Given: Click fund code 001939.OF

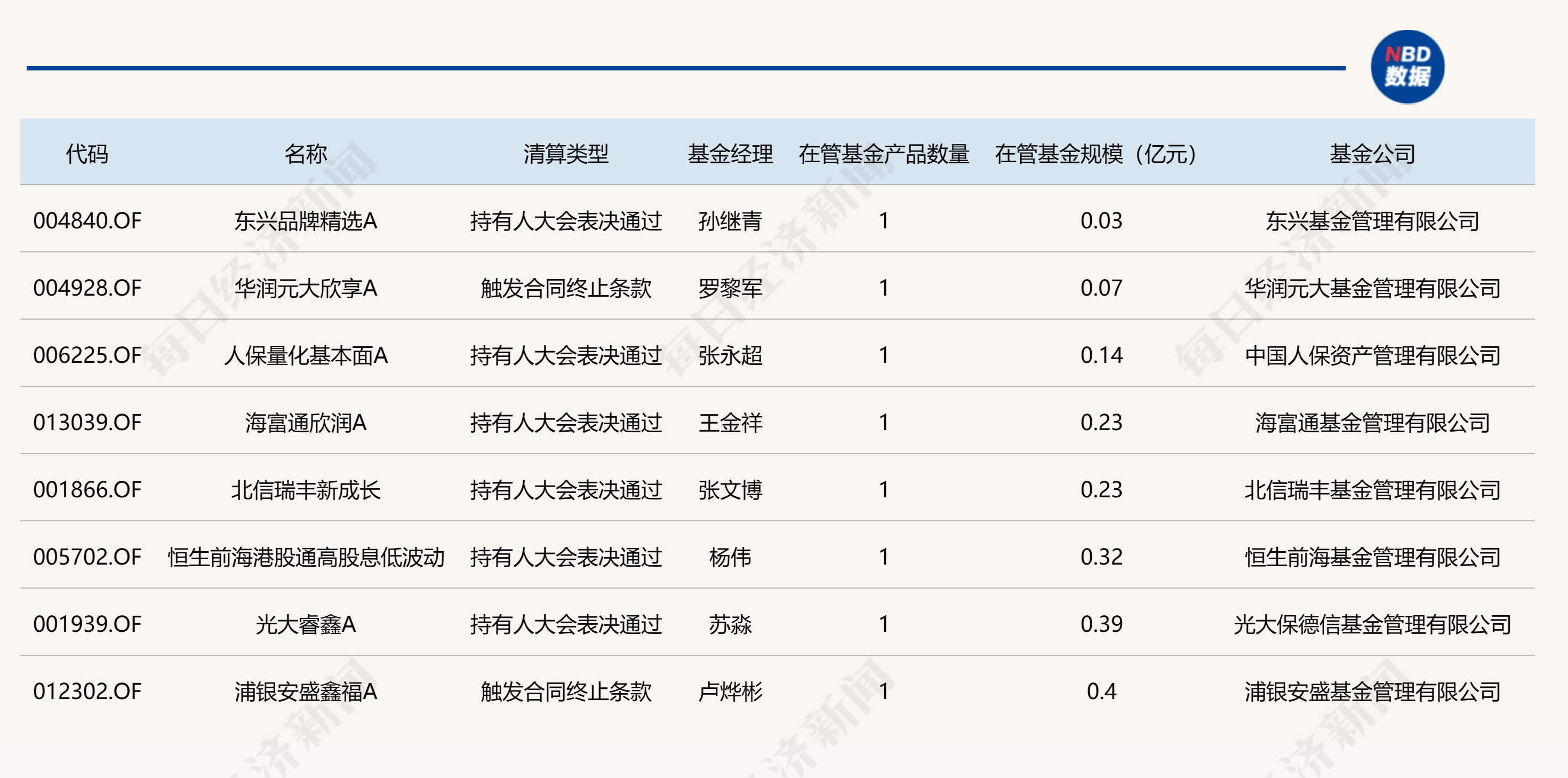Looking at the screenshot, I should coord(87,624).
